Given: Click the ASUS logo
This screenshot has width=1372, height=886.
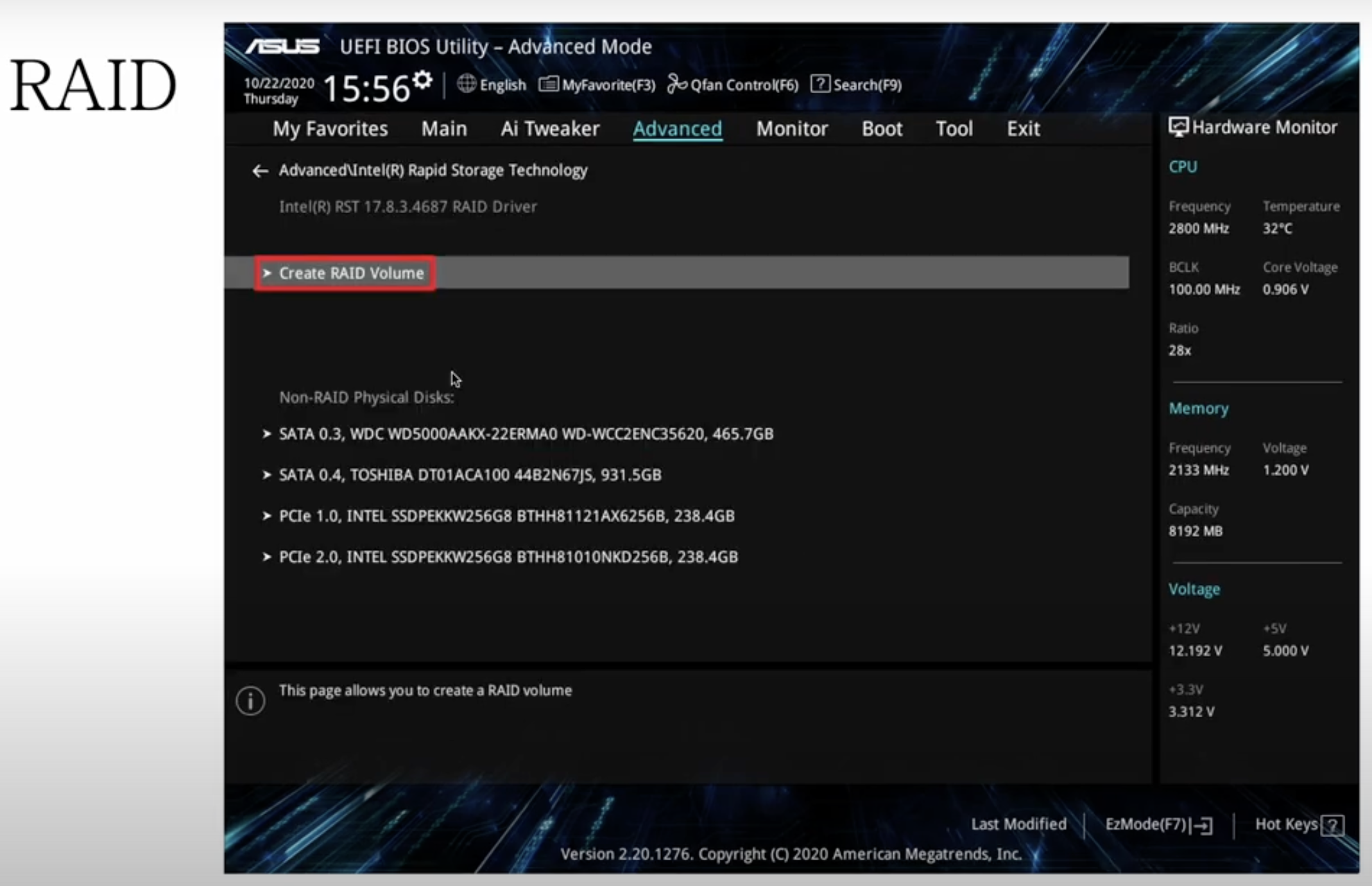Looking at the screenshot, I should [x=282, y=46].
